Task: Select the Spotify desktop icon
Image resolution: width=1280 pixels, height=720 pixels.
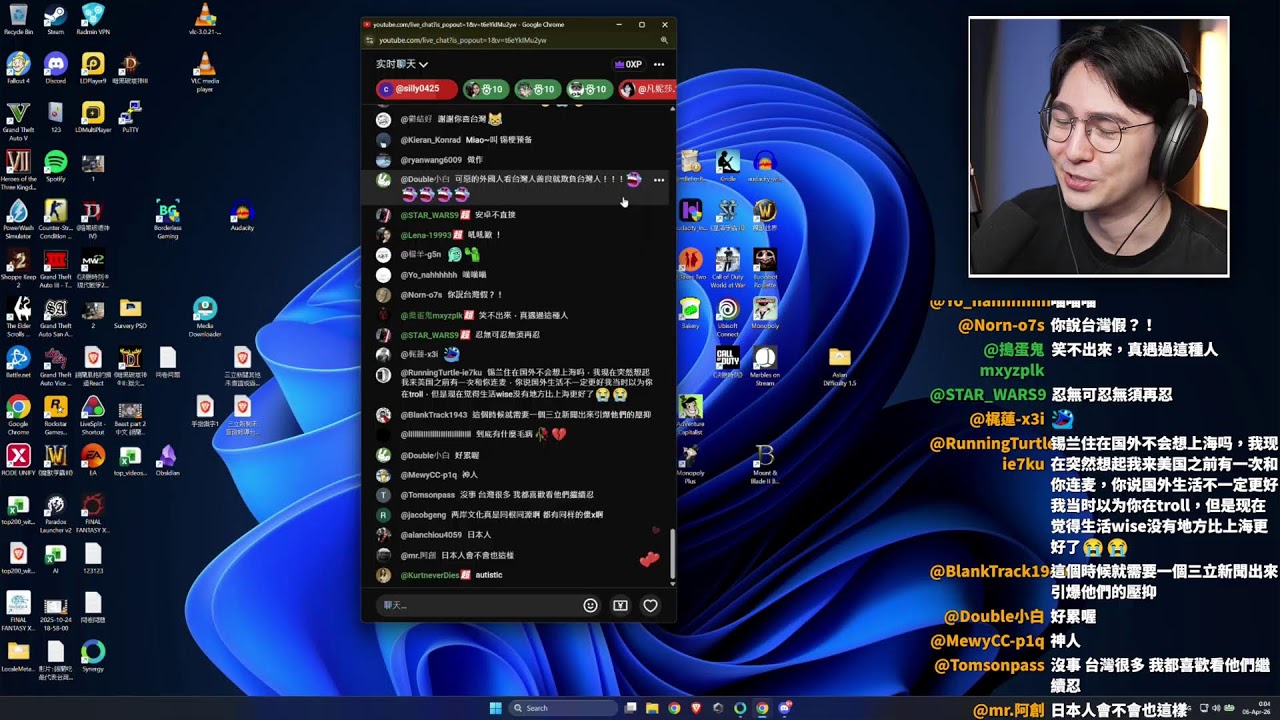Action: point(55,165)
